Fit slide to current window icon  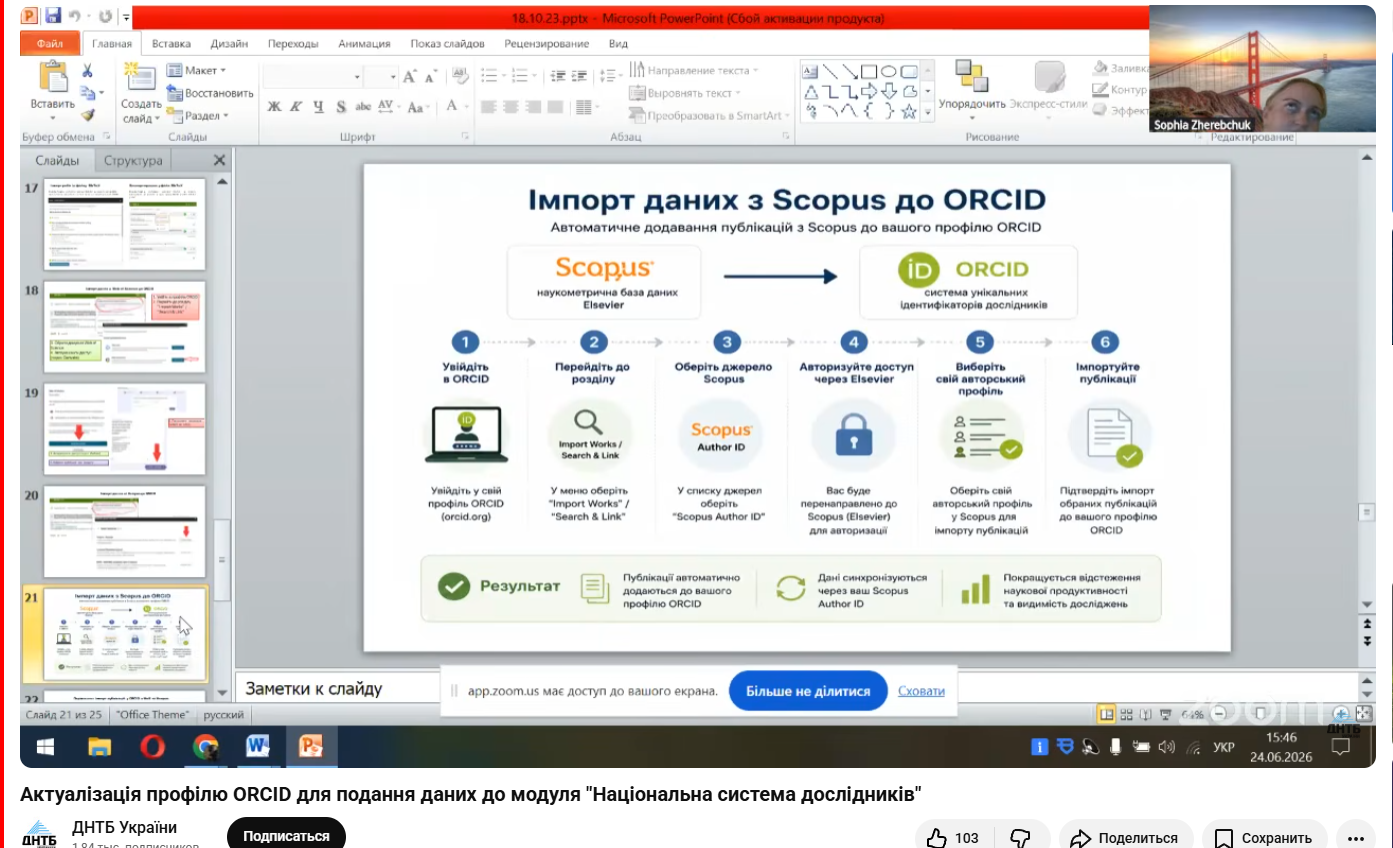(1362, 714)
